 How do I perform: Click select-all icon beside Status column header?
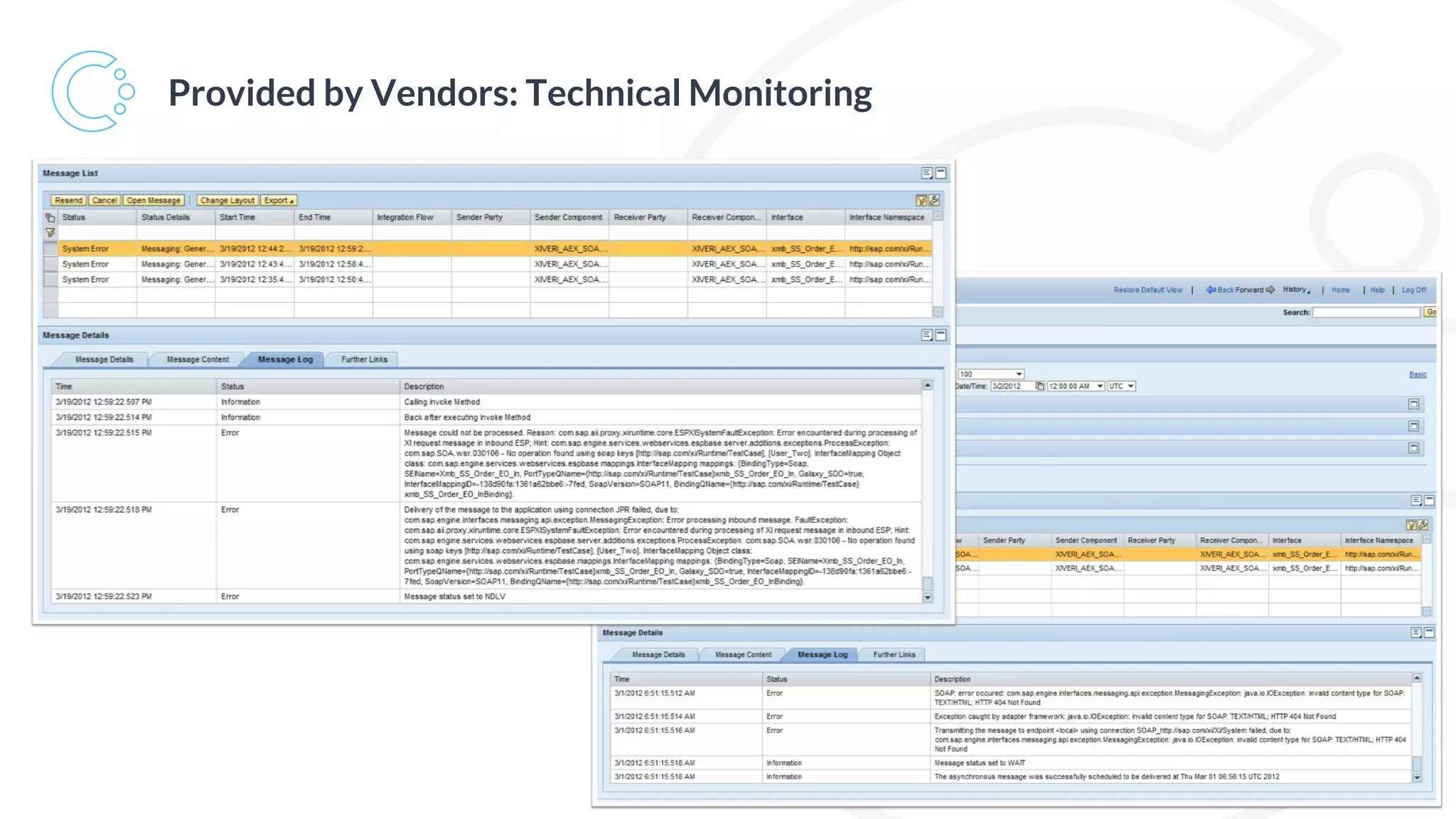(x=50, y=218)
